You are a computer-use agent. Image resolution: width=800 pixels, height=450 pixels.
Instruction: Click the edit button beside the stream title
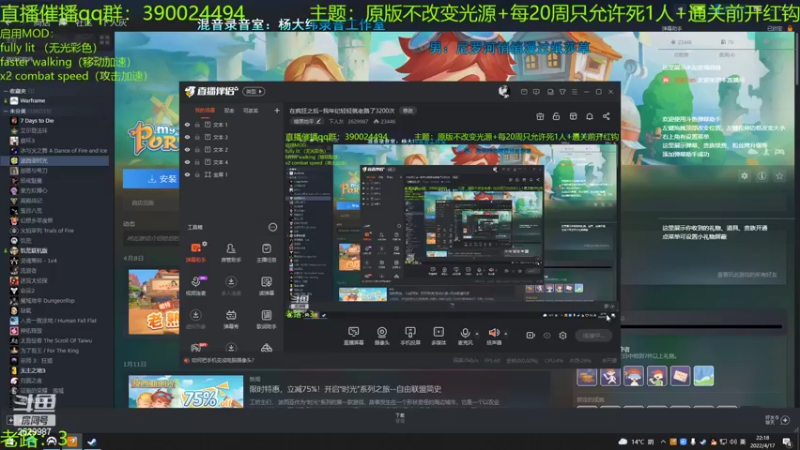[408, 110]
